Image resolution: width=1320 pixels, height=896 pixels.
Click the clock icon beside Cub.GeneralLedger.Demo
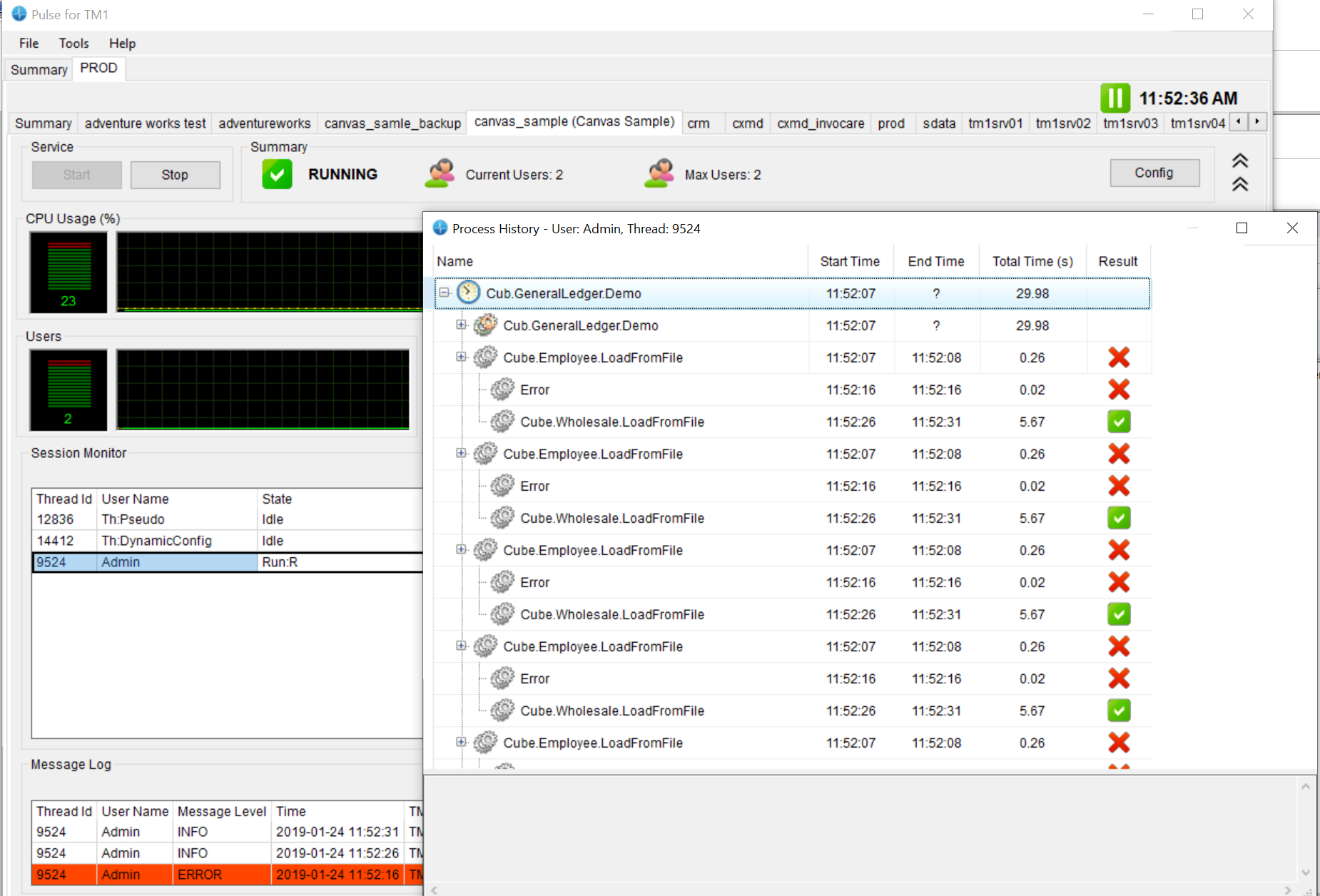(x=468, y=292)
